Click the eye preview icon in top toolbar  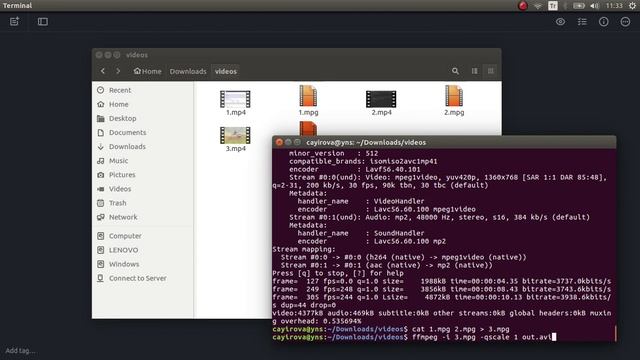tap(560, 22)
